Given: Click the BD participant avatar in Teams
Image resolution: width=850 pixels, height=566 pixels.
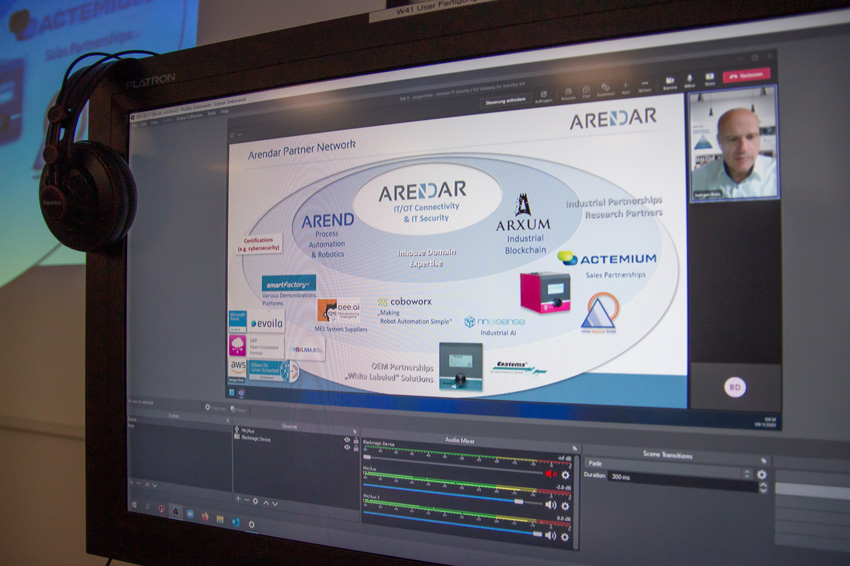Looking at the screenshot, I should pos(735,387).
